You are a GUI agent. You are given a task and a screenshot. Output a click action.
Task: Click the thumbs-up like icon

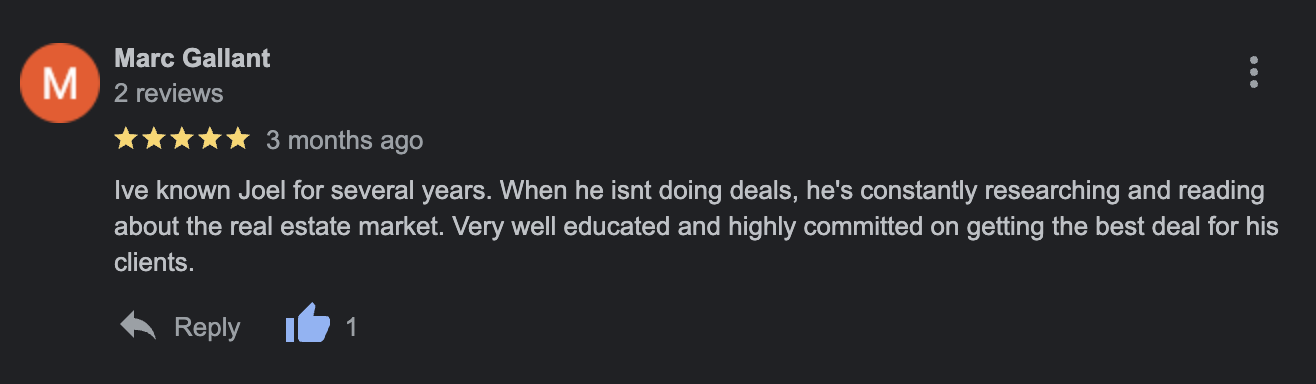(307, 326)
